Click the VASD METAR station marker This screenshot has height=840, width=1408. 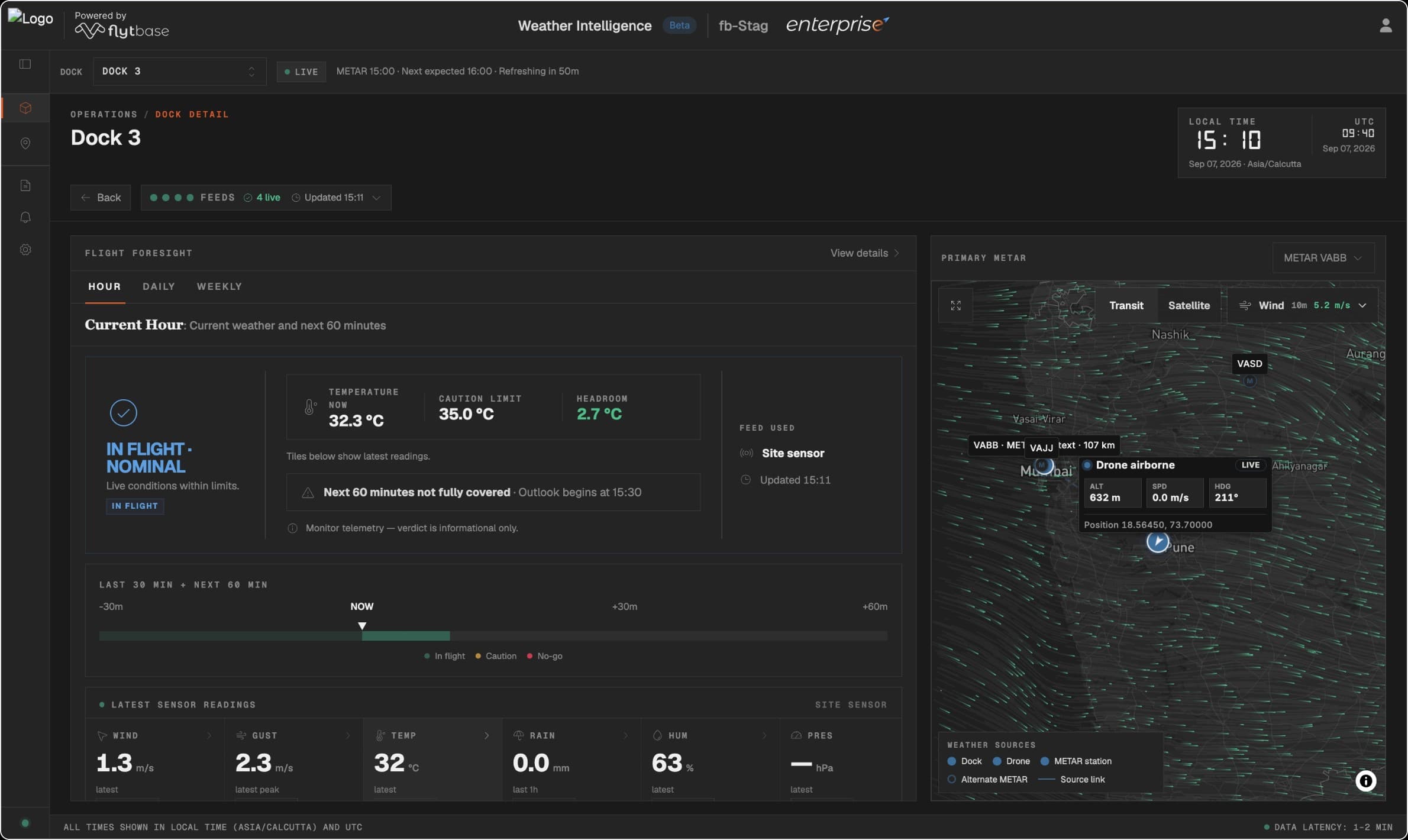(1249, 381)
